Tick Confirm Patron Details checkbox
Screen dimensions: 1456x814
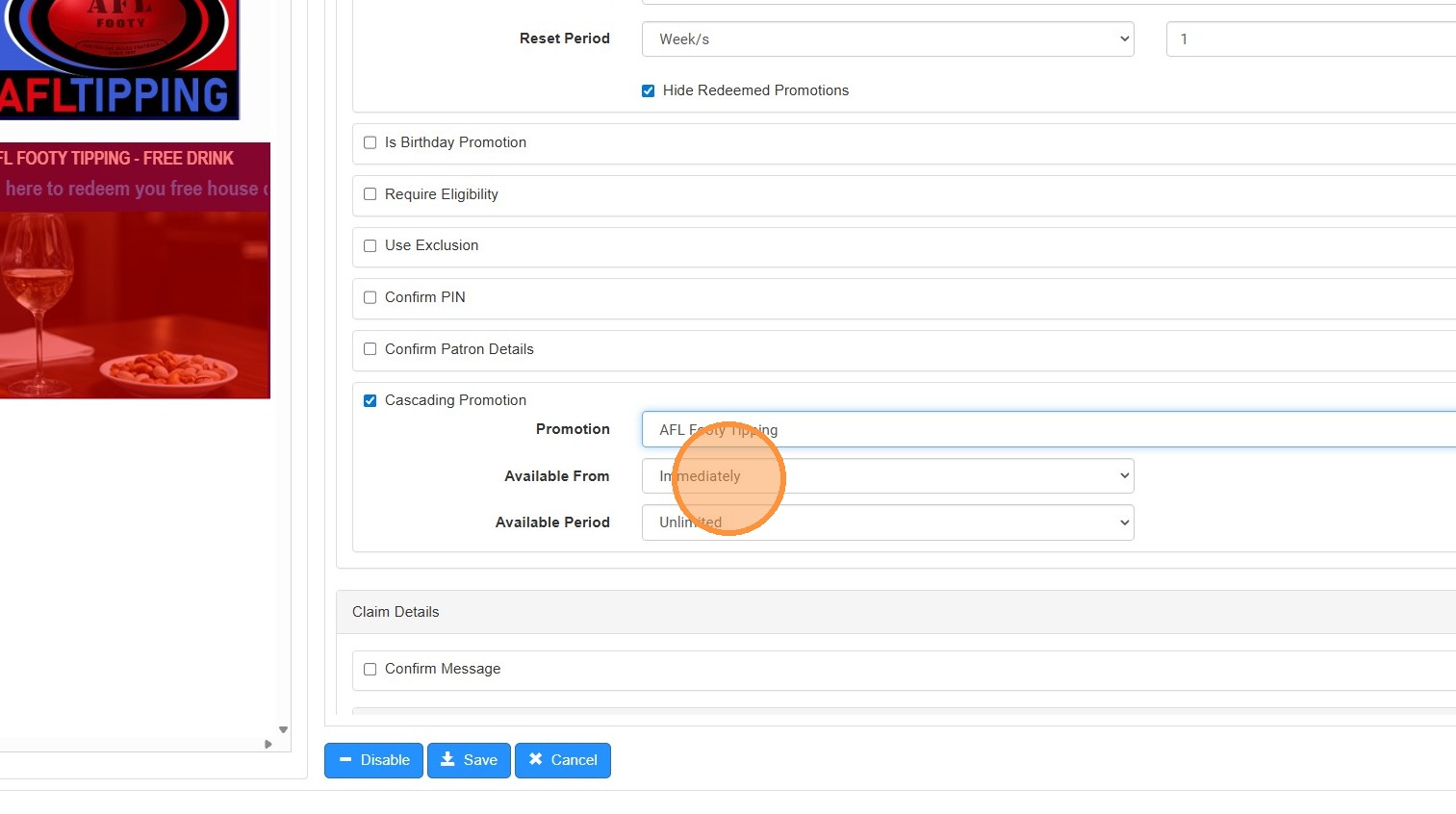[x=370, y=349]
